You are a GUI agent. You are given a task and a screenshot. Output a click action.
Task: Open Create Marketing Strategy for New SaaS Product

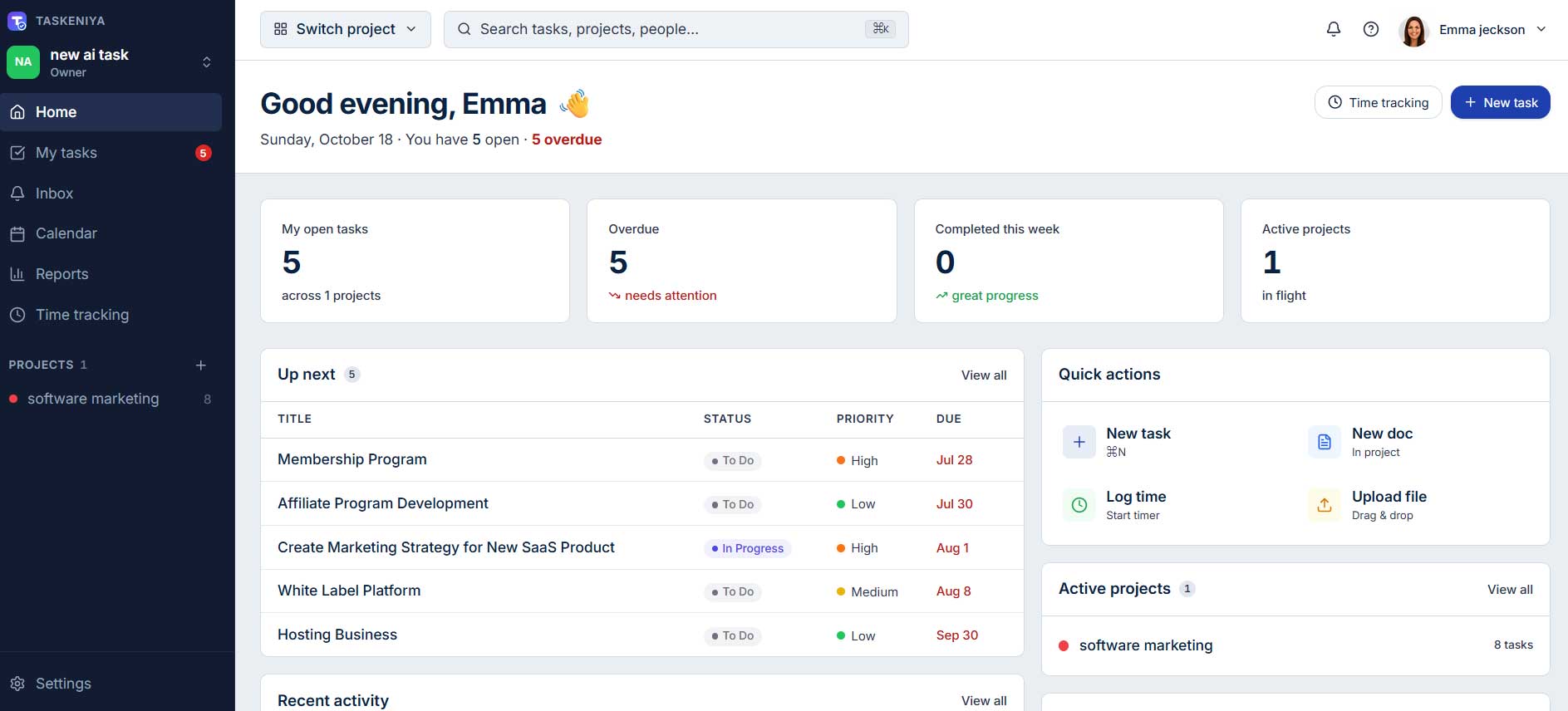coord(446,547)
